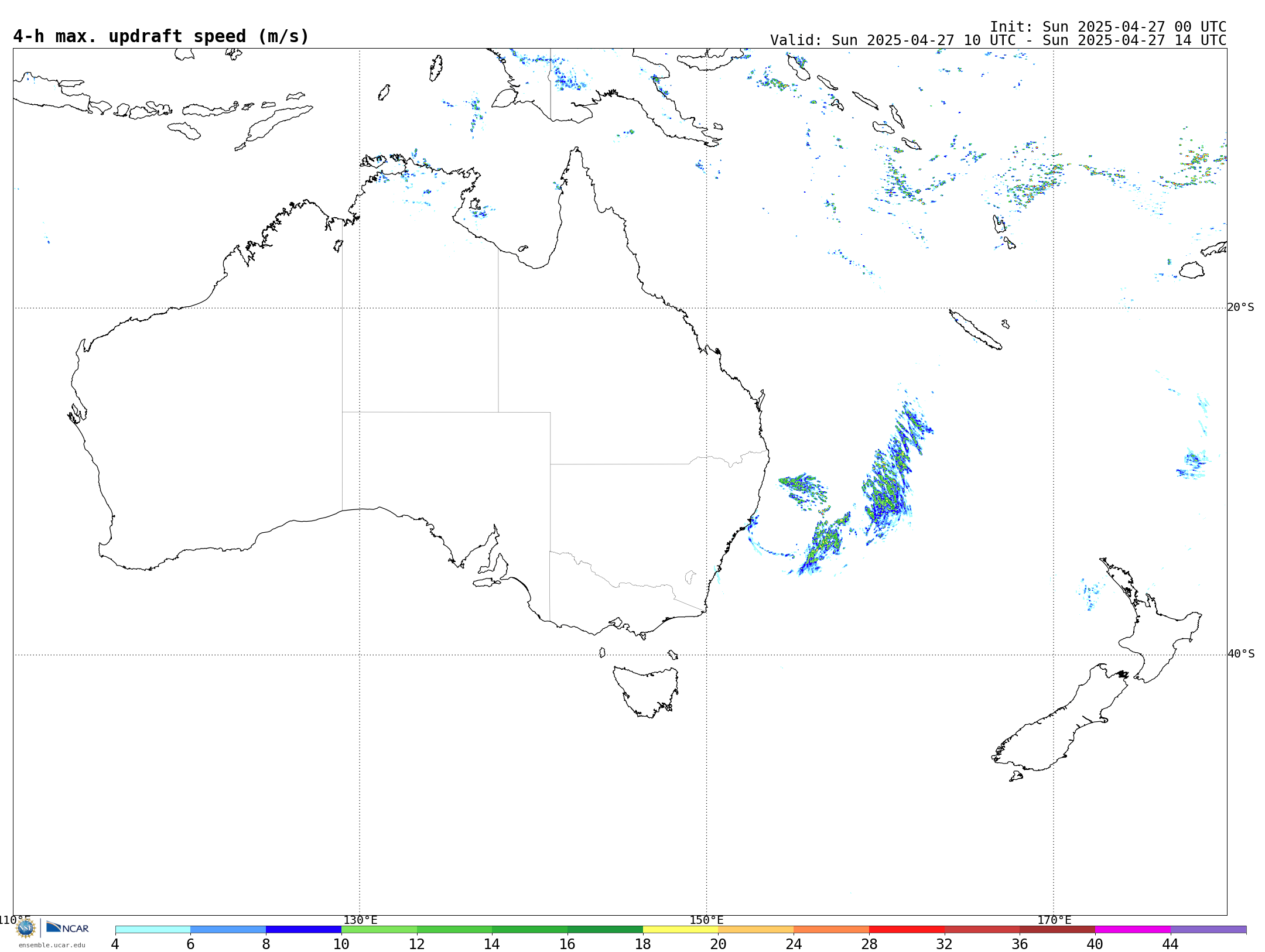Select the '4-h max. updraft speed (m/s)' title
This screenshot has height=952, width=1265.
pos(161,36)
